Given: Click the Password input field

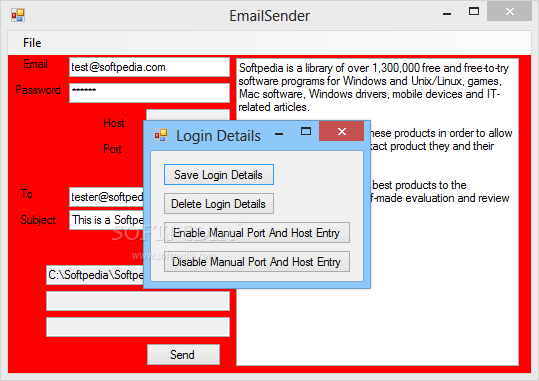Looking at the screenshot, I should click(149, 93).
